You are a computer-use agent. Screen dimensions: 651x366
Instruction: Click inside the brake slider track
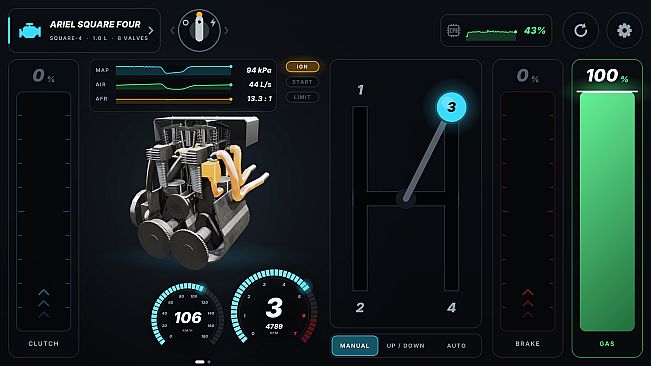[528, 211]
